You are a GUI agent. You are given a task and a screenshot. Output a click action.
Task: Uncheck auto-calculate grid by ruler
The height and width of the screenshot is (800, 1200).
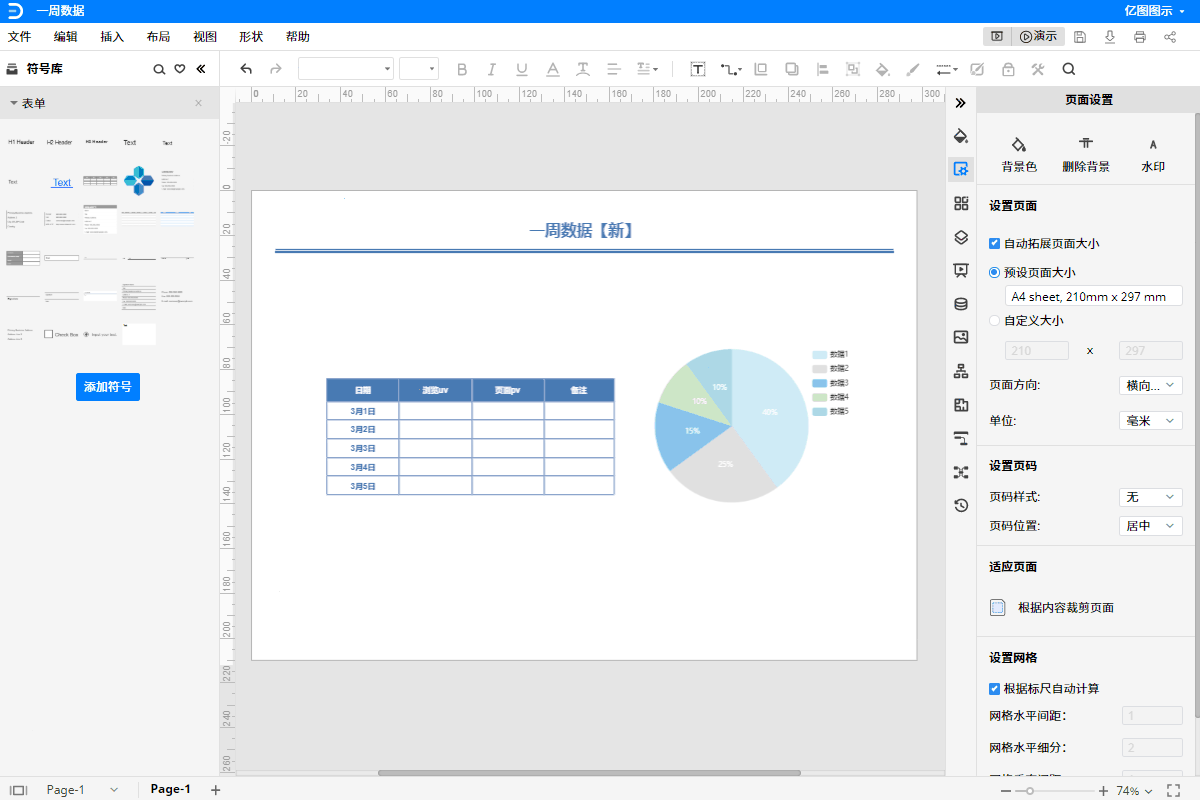[994, 688]
